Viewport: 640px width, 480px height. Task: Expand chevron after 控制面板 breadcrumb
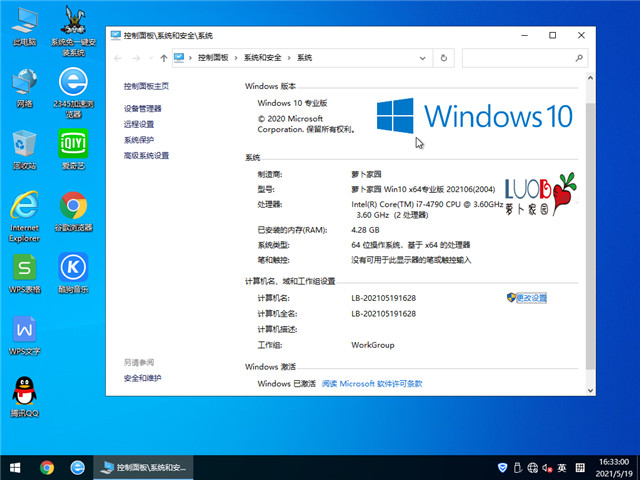pyautogui.click(x=236, y=58)
